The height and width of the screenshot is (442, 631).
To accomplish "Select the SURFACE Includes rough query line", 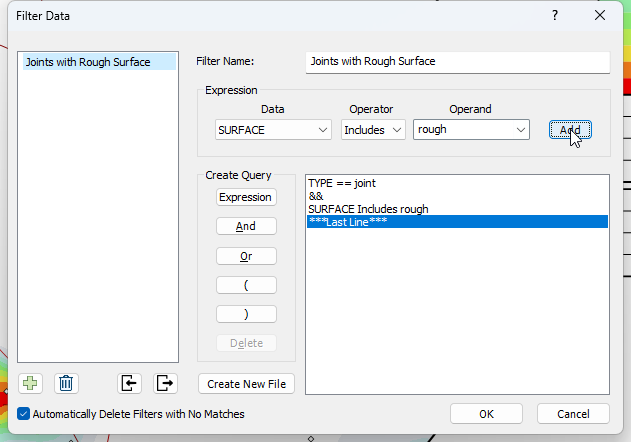I will pos(457,209).
